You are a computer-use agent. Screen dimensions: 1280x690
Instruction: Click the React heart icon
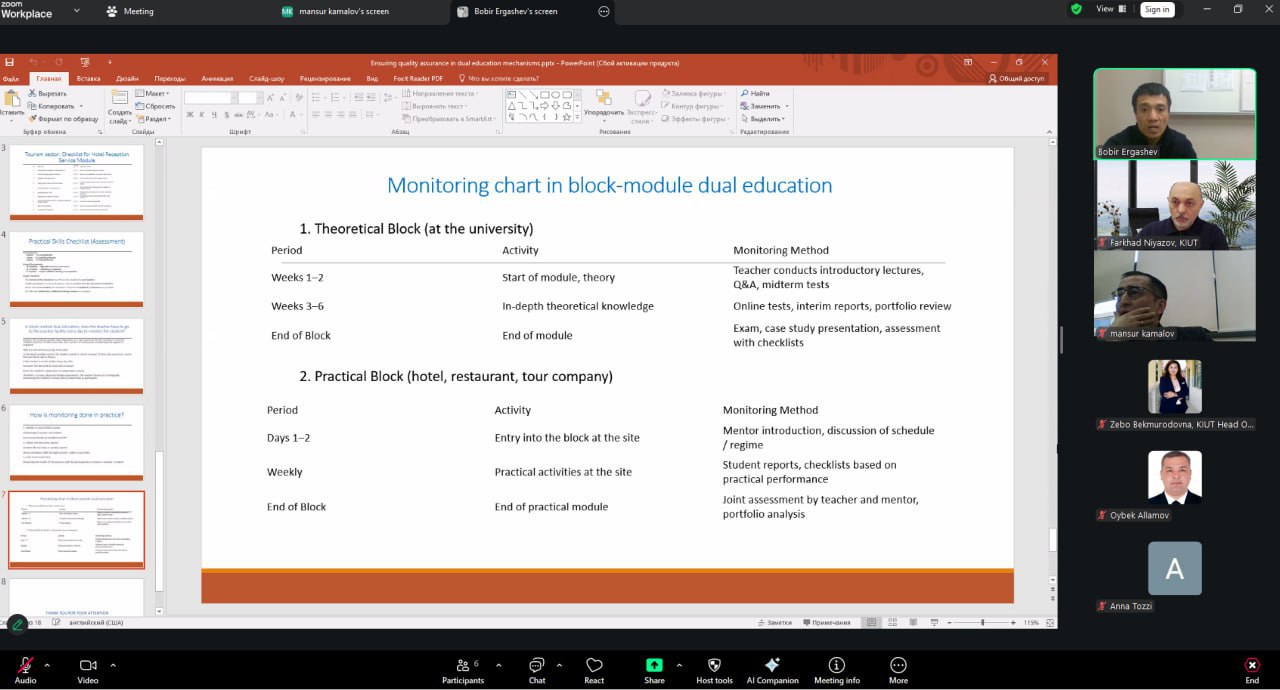coord(594,666)
